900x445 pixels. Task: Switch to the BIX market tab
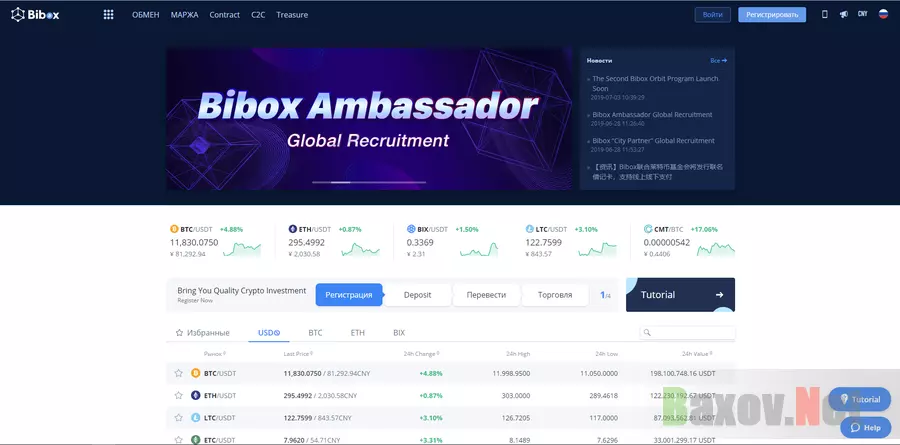[399, 332]
